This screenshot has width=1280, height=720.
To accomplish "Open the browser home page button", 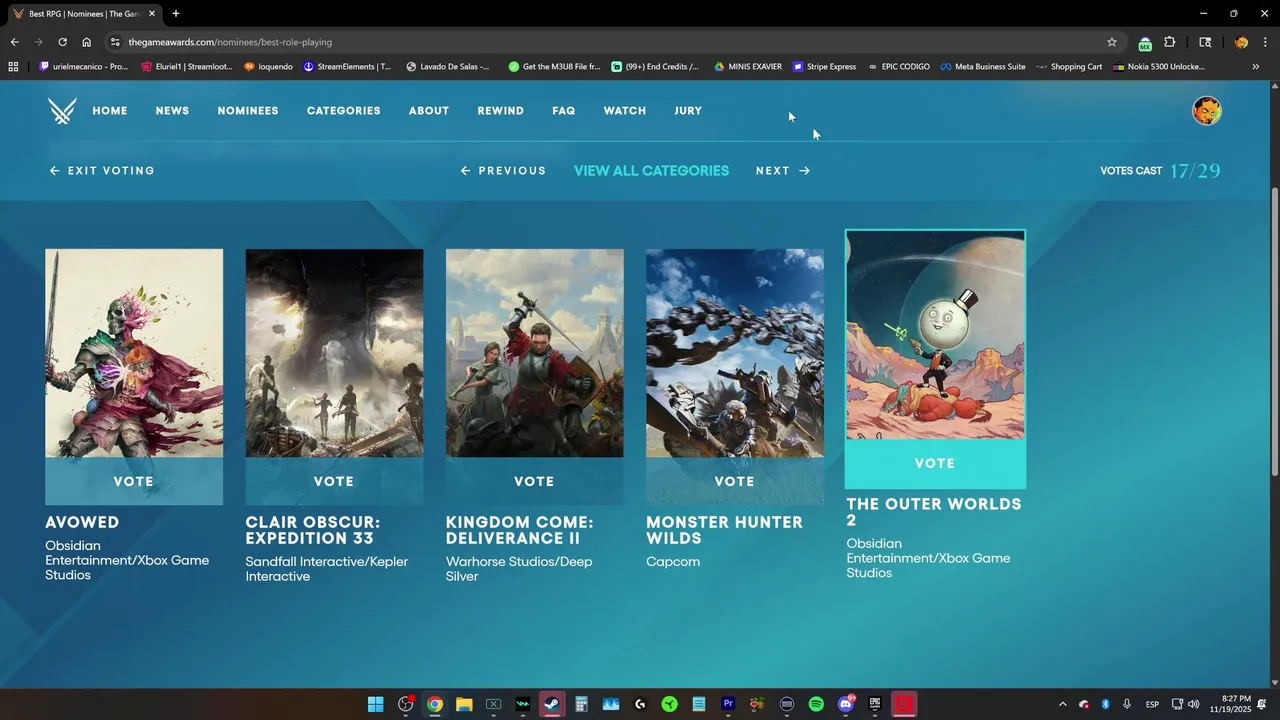I will coord(86,42).
